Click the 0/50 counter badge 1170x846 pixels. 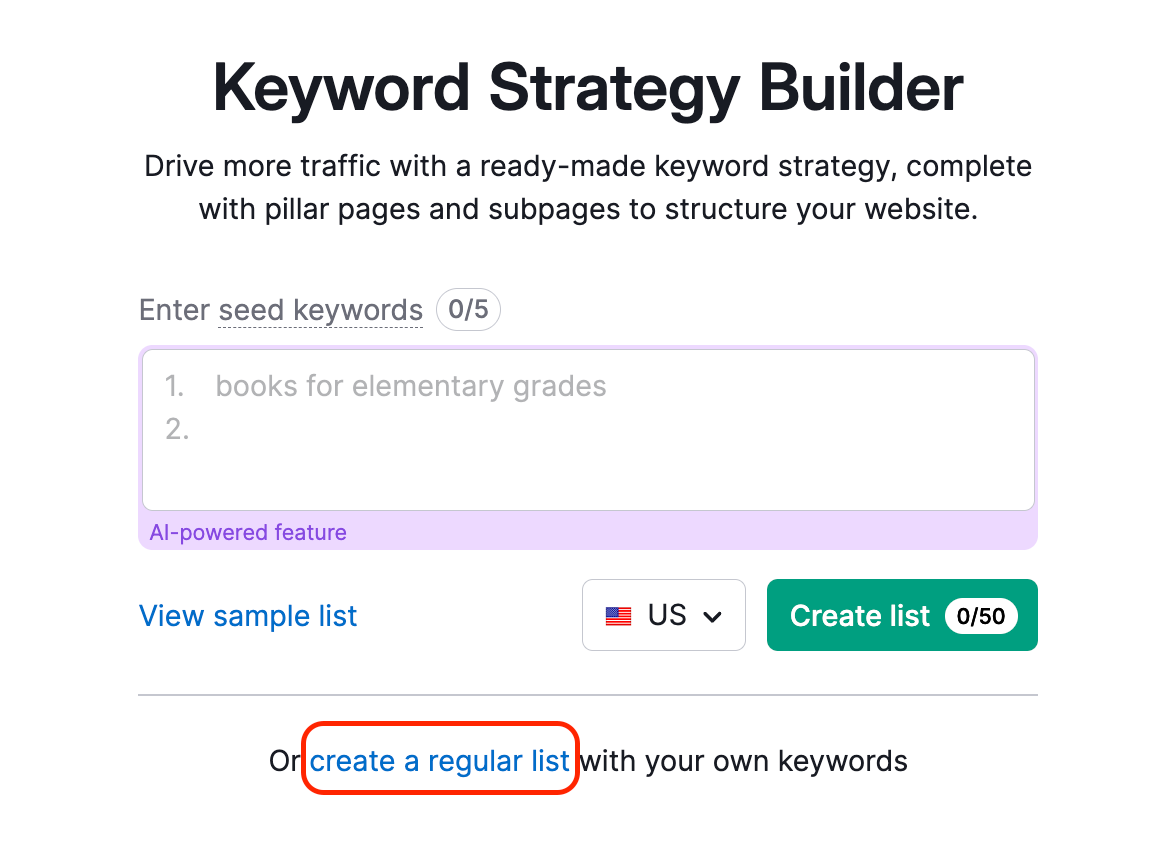(980, 616)
